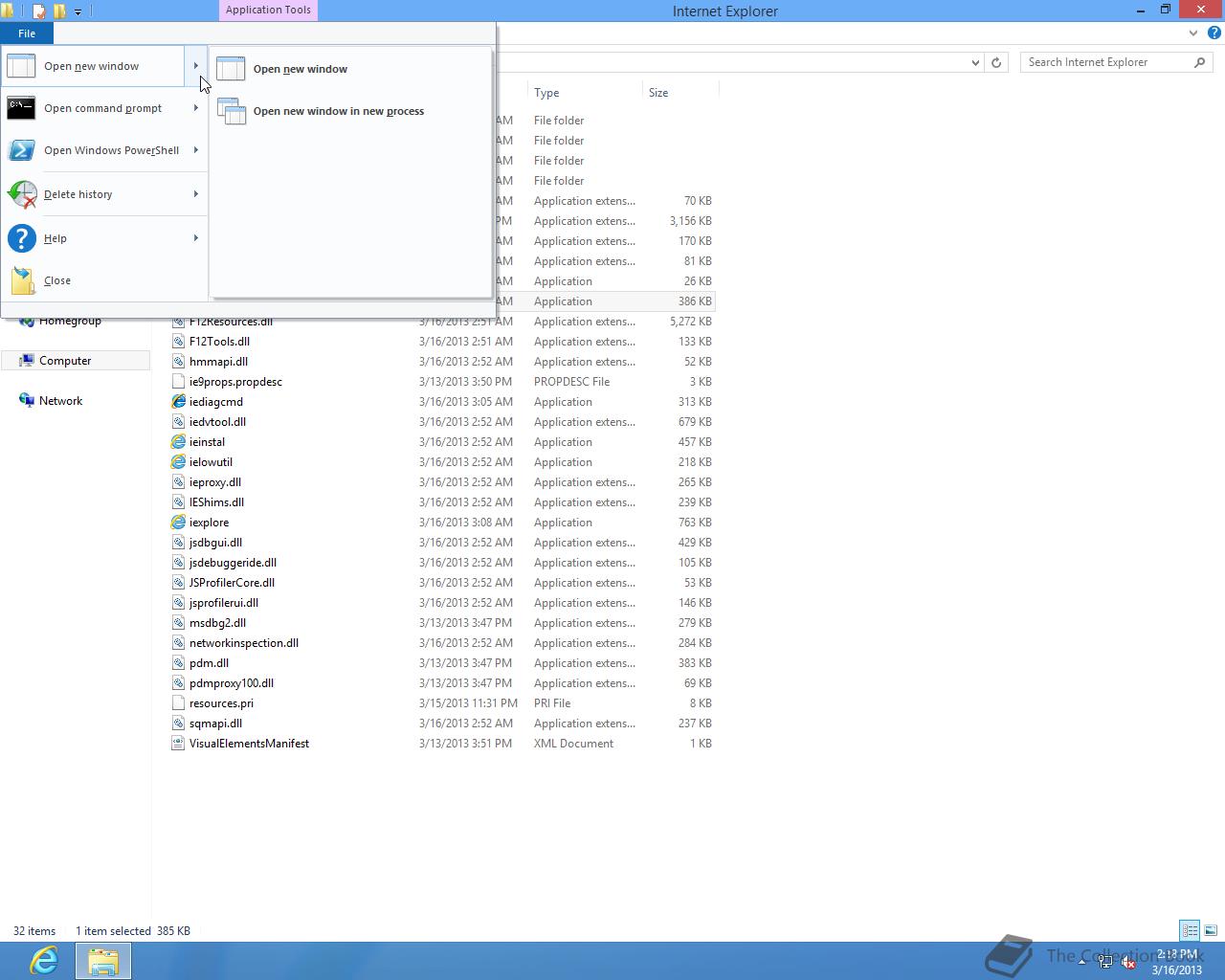Open the address bar history dropdown
Image resolution: width=1225 pixels, height=980 pixels.
pos(975,62)
